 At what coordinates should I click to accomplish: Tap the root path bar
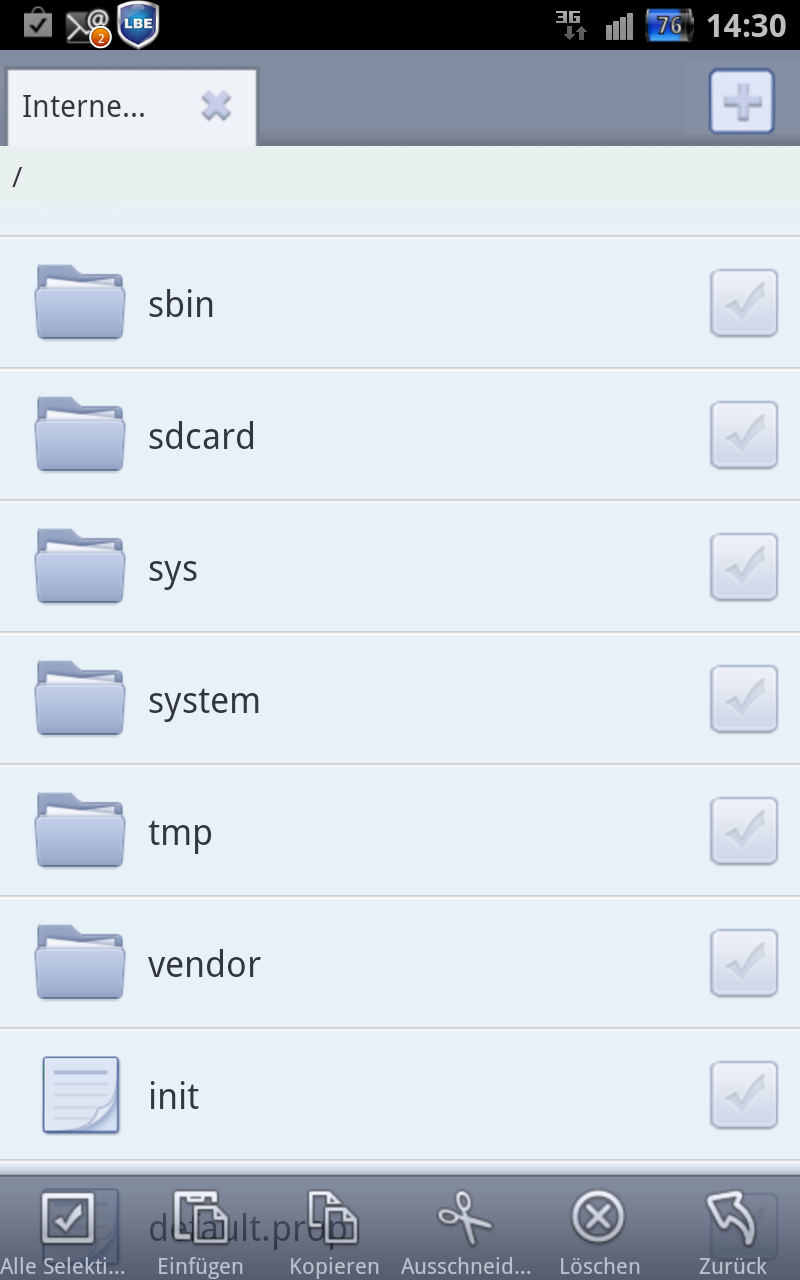[400, 177]
